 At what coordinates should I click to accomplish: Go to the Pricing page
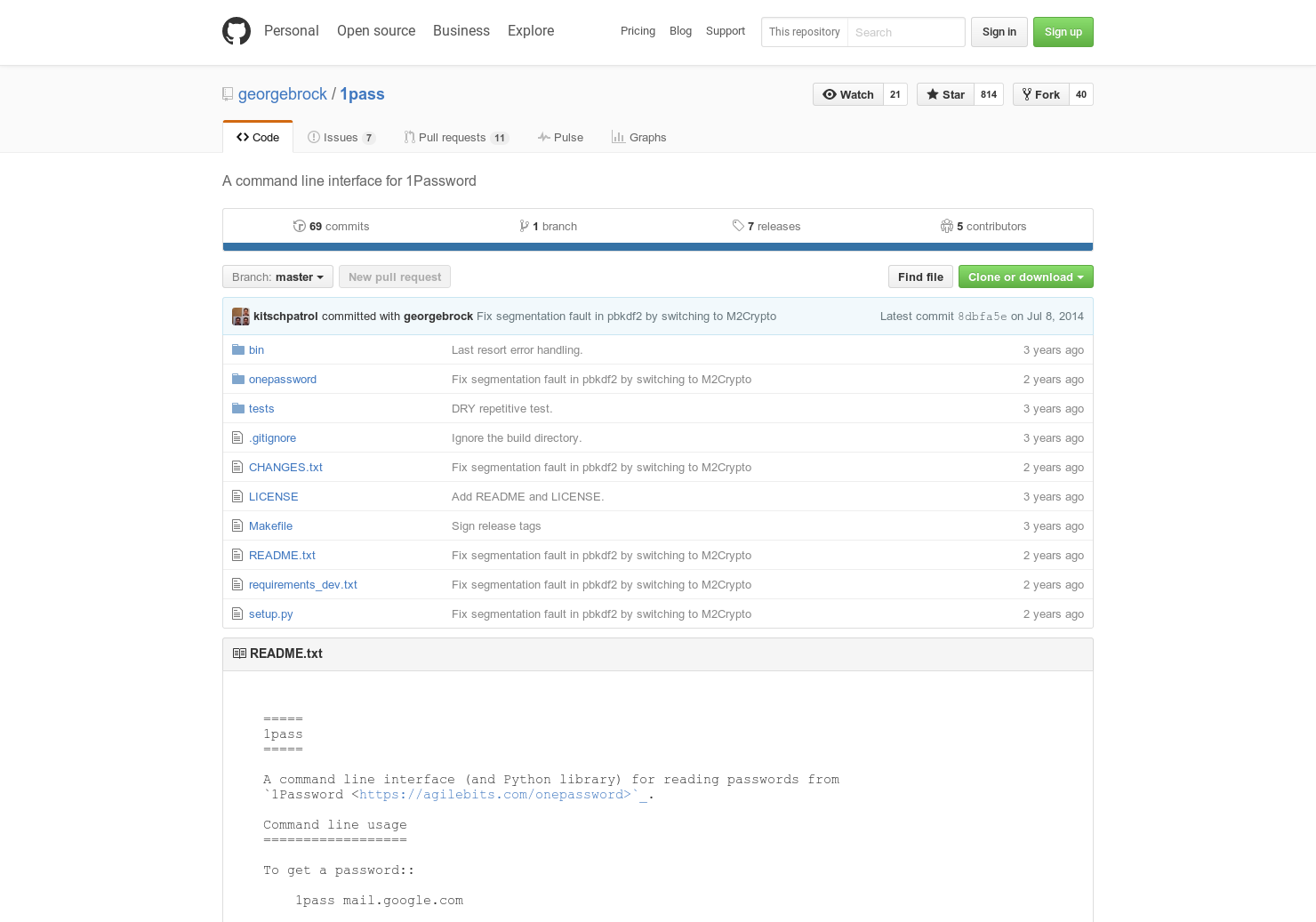tap(638, 31)
